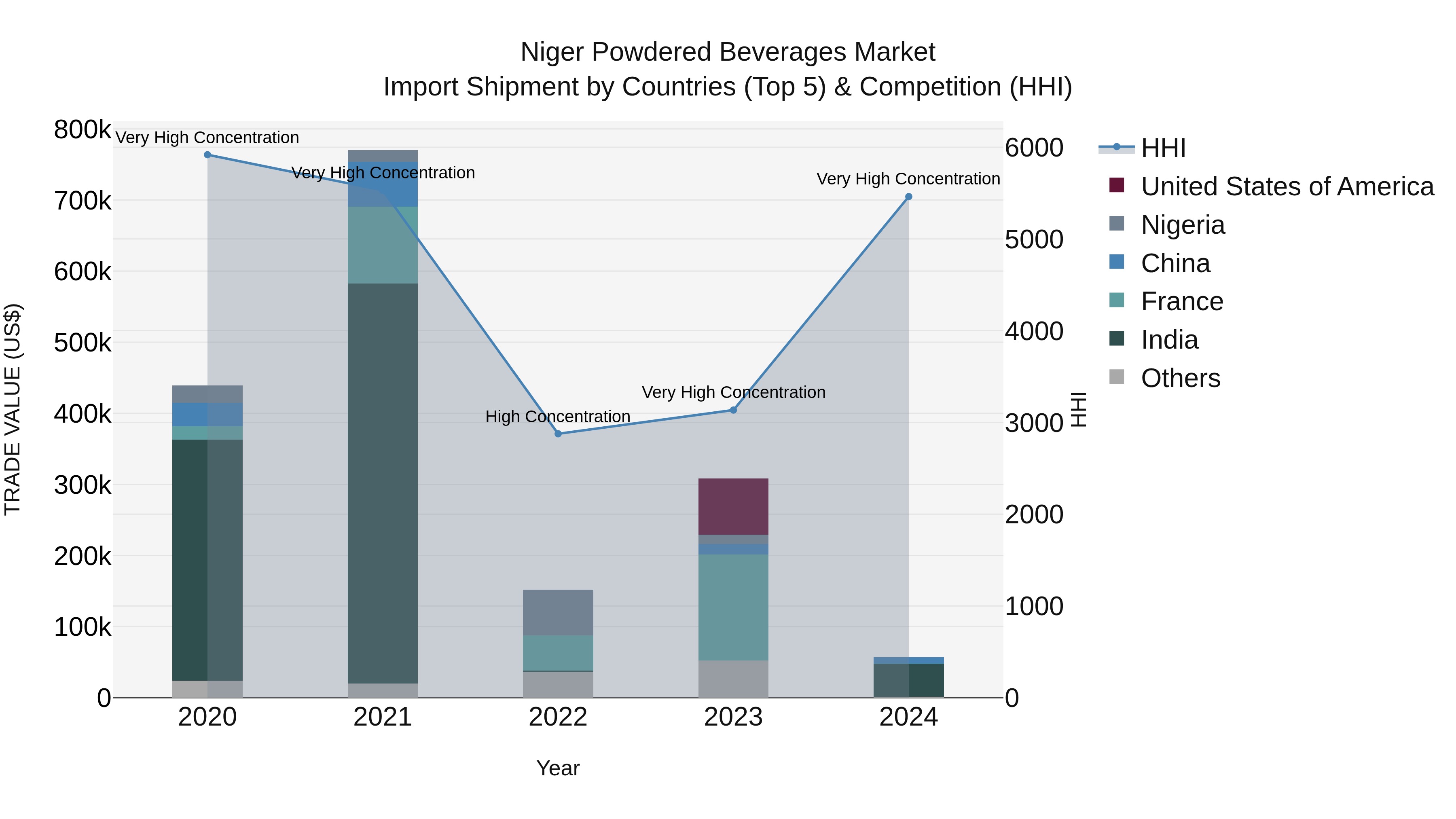Click the Nigeria segment of the 2020 bar

click(x=207, y=394)
